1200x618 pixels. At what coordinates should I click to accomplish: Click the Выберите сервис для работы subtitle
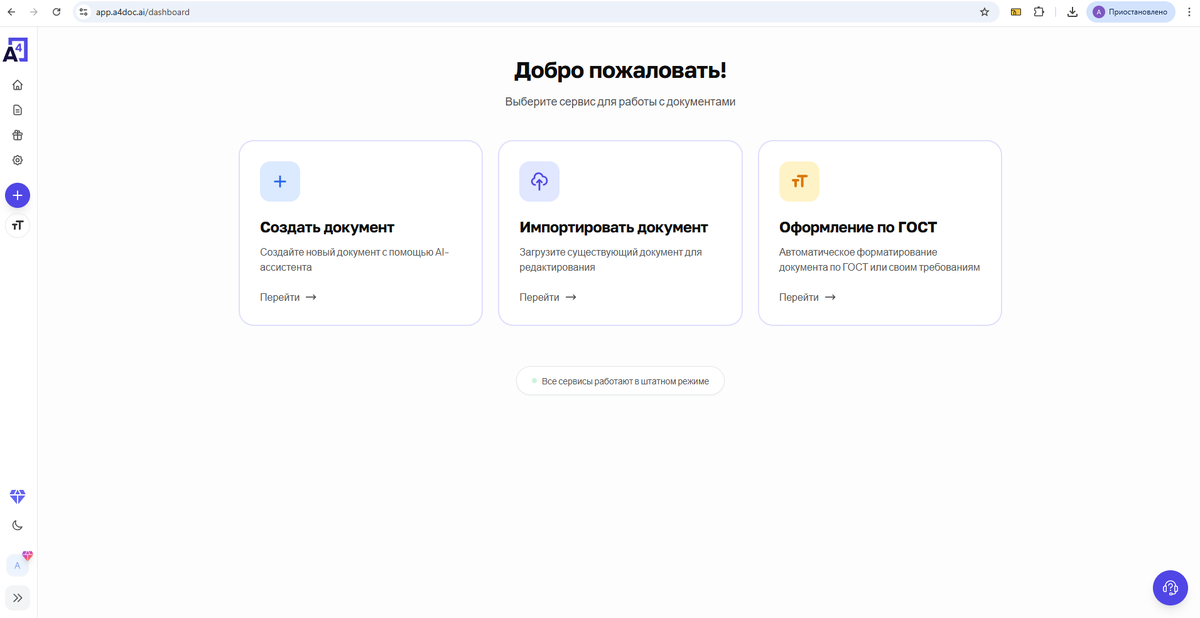tap(620, 102)
